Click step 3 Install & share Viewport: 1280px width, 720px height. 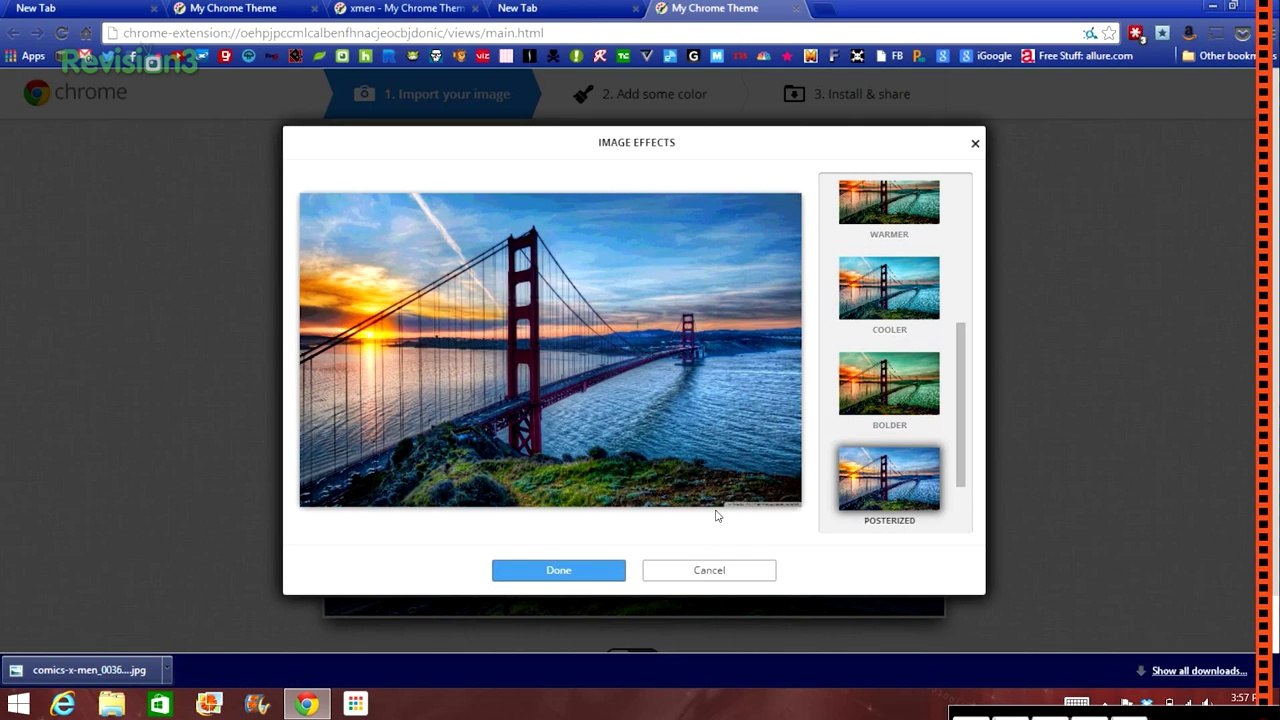click(847, 94)
